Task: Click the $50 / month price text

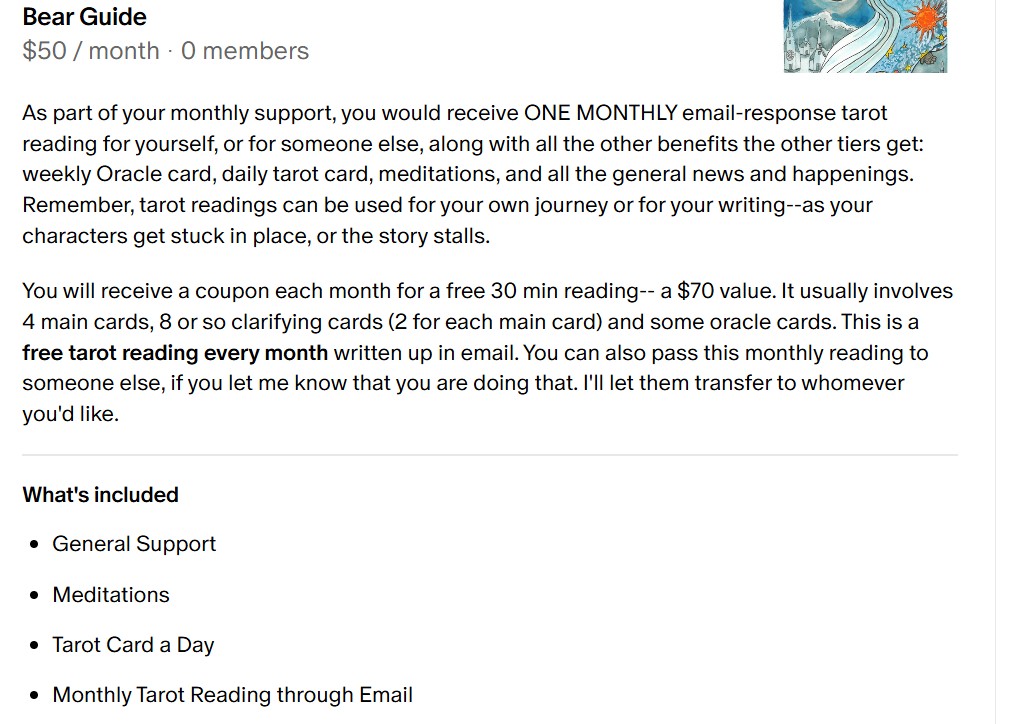Action: click(x=91, y=51)
